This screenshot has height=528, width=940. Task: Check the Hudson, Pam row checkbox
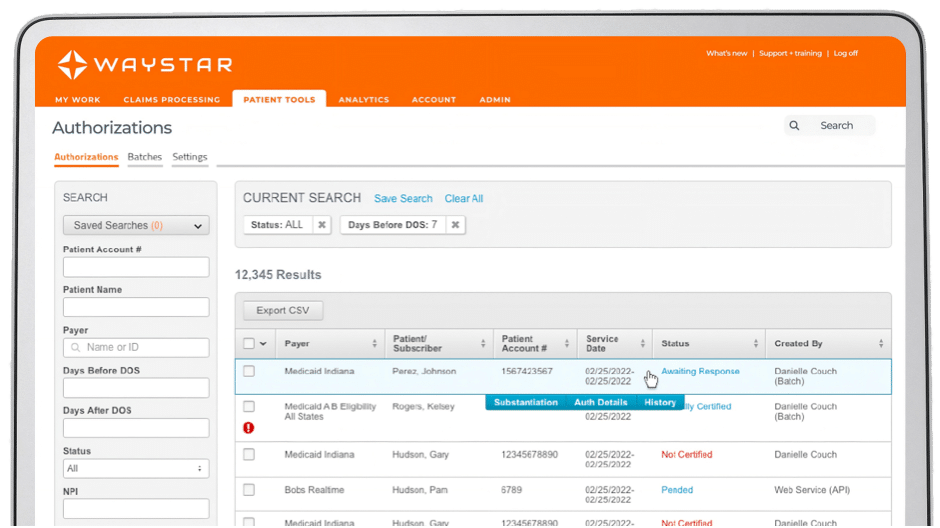coord(249,490)
